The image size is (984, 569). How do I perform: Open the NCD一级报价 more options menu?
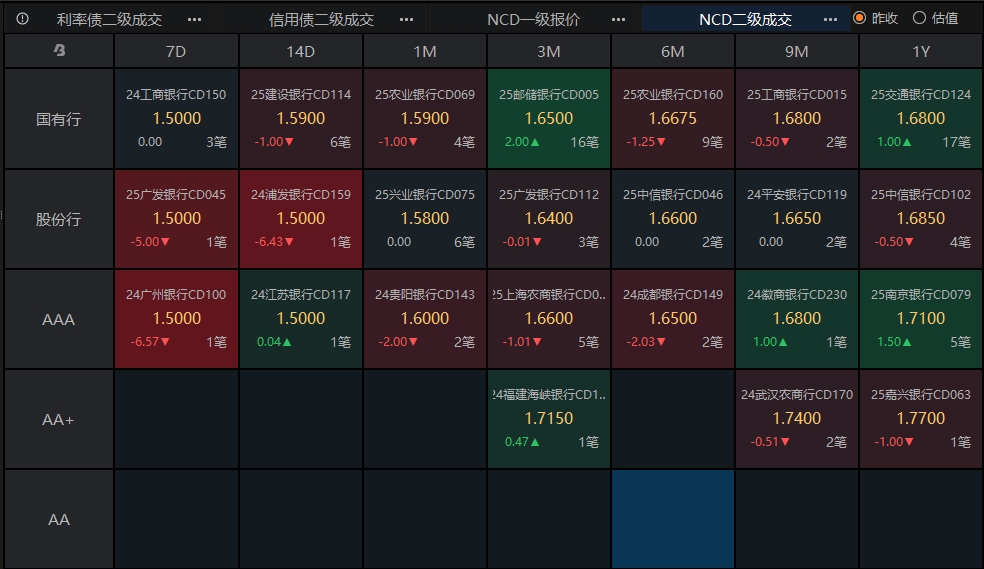tap(618, 19)
